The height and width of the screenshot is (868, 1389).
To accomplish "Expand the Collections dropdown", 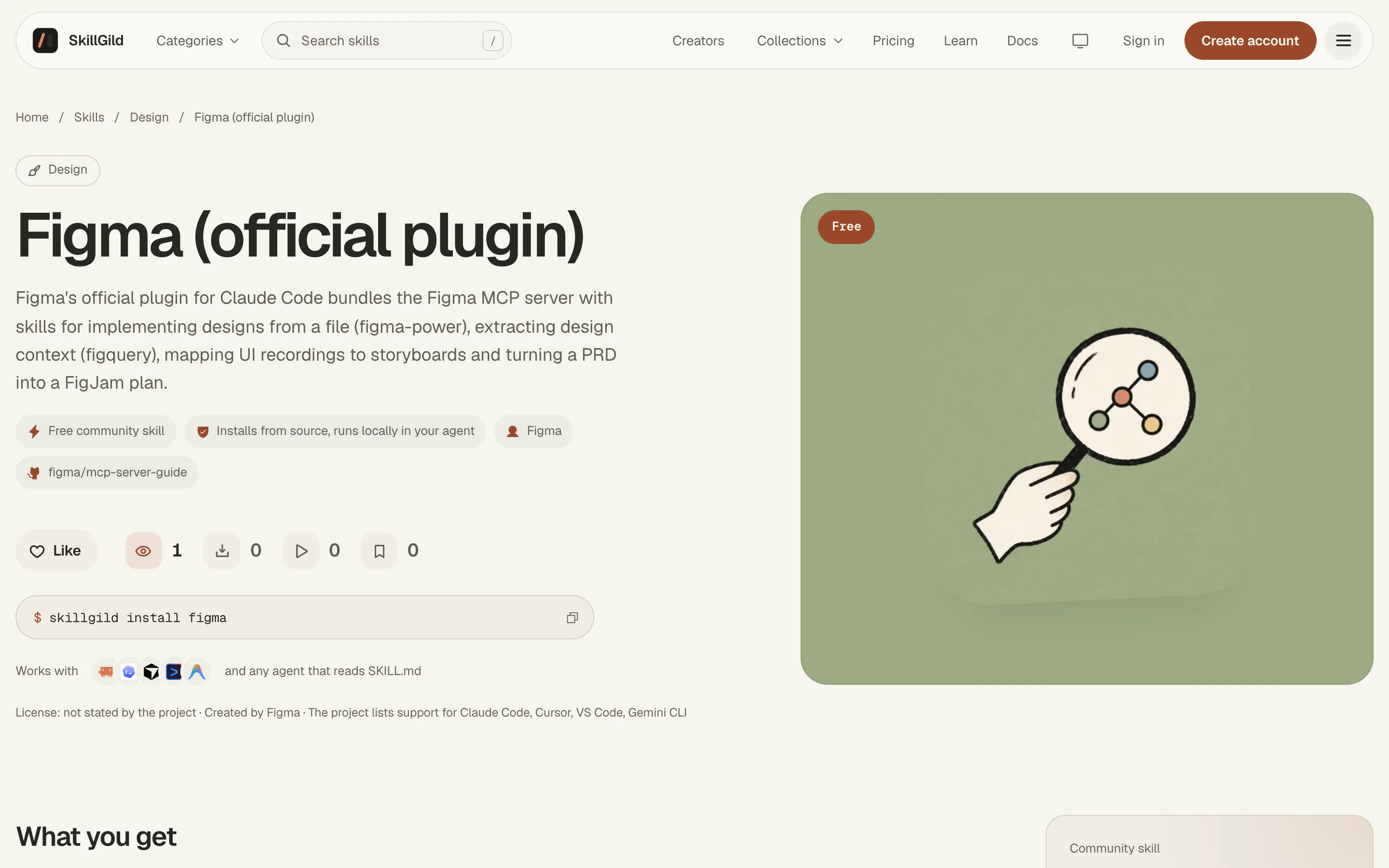I will click(x=800, y=41).
